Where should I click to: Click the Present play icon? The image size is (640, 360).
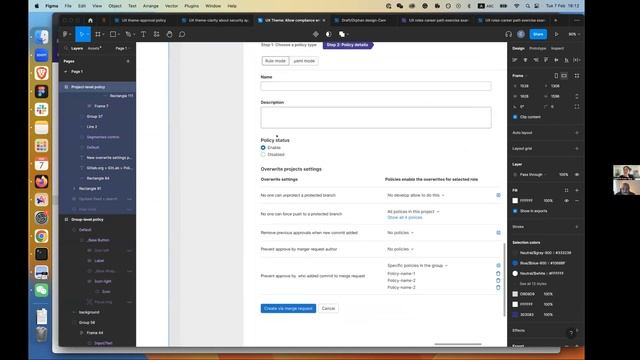pos(556,34)
